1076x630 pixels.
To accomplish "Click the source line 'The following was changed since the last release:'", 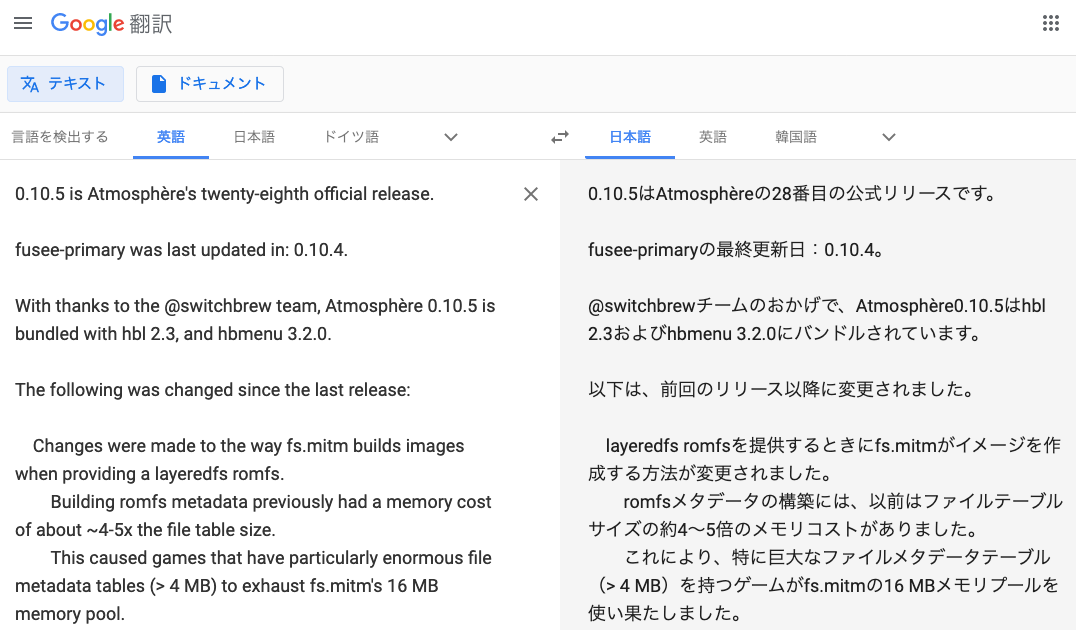I will pos(213,390).
